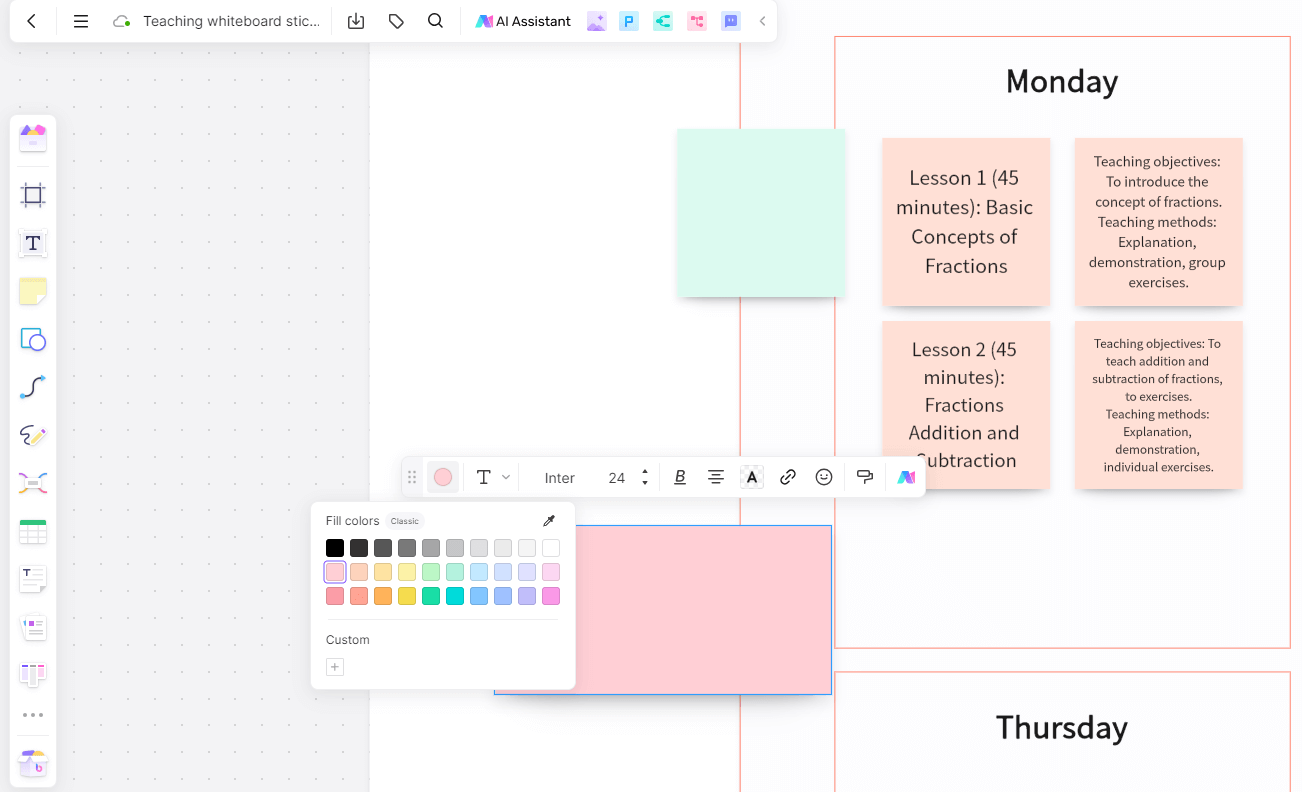Choose the orange swatch in bottom row
This screenshot has width=1302, height=792.
383,596
